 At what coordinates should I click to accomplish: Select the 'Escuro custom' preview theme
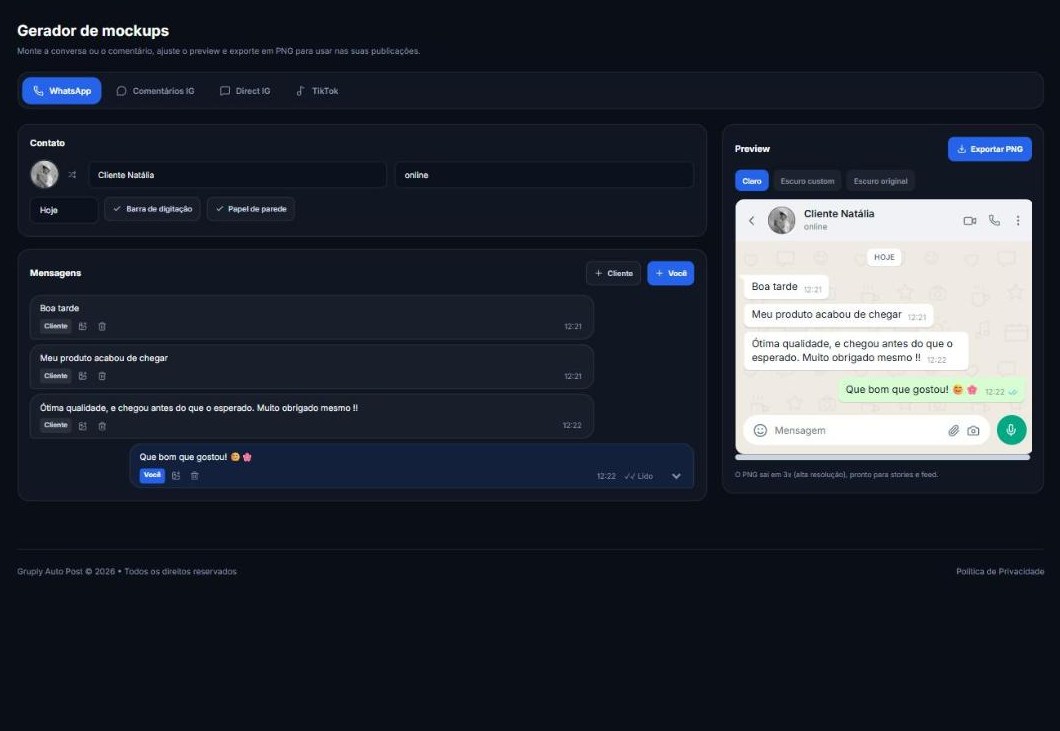point(807,181)
